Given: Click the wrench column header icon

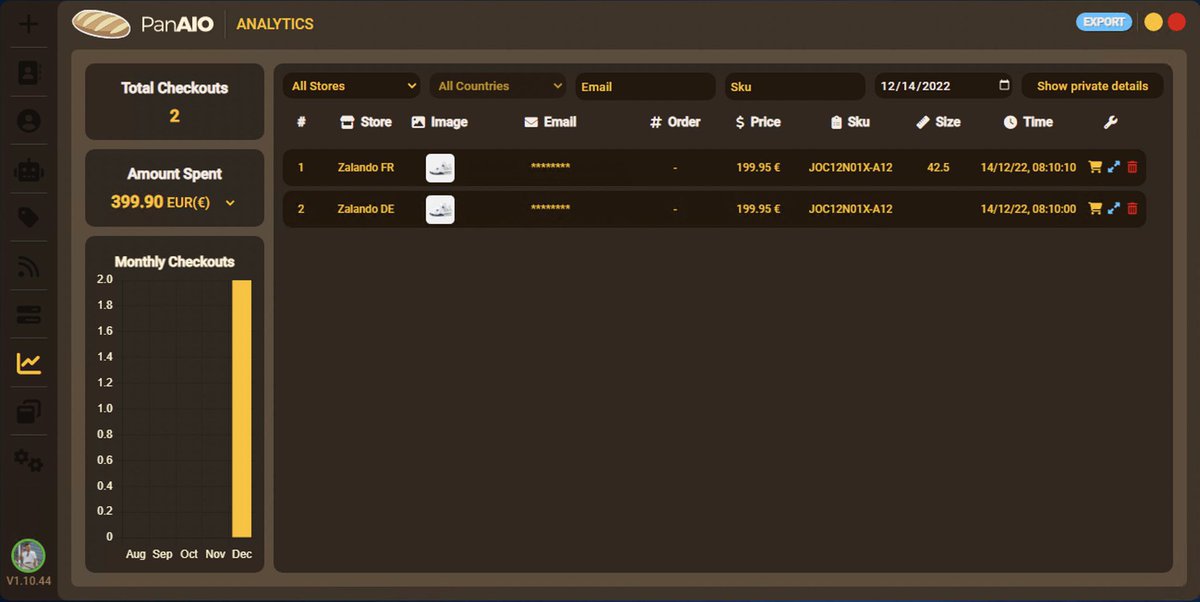Looking at the screenshot, I should tap(1110, 122).
